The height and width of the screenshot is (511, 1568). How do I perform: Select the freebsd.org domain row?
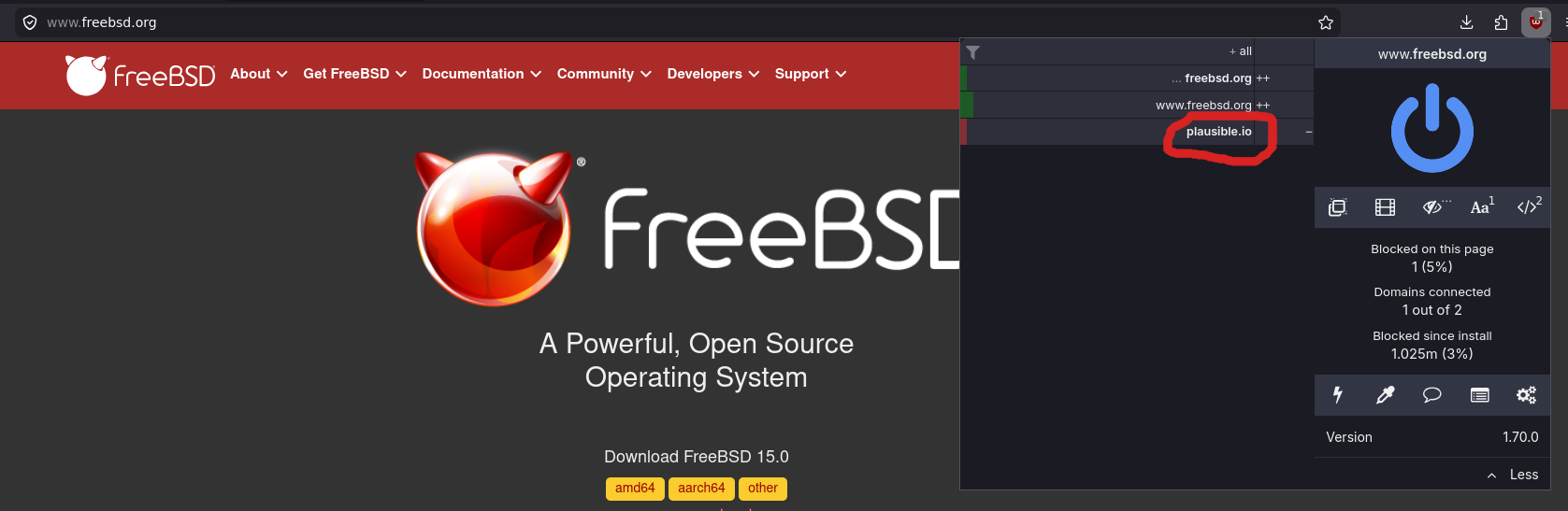pyautogui.click(x=1136, y=78)
